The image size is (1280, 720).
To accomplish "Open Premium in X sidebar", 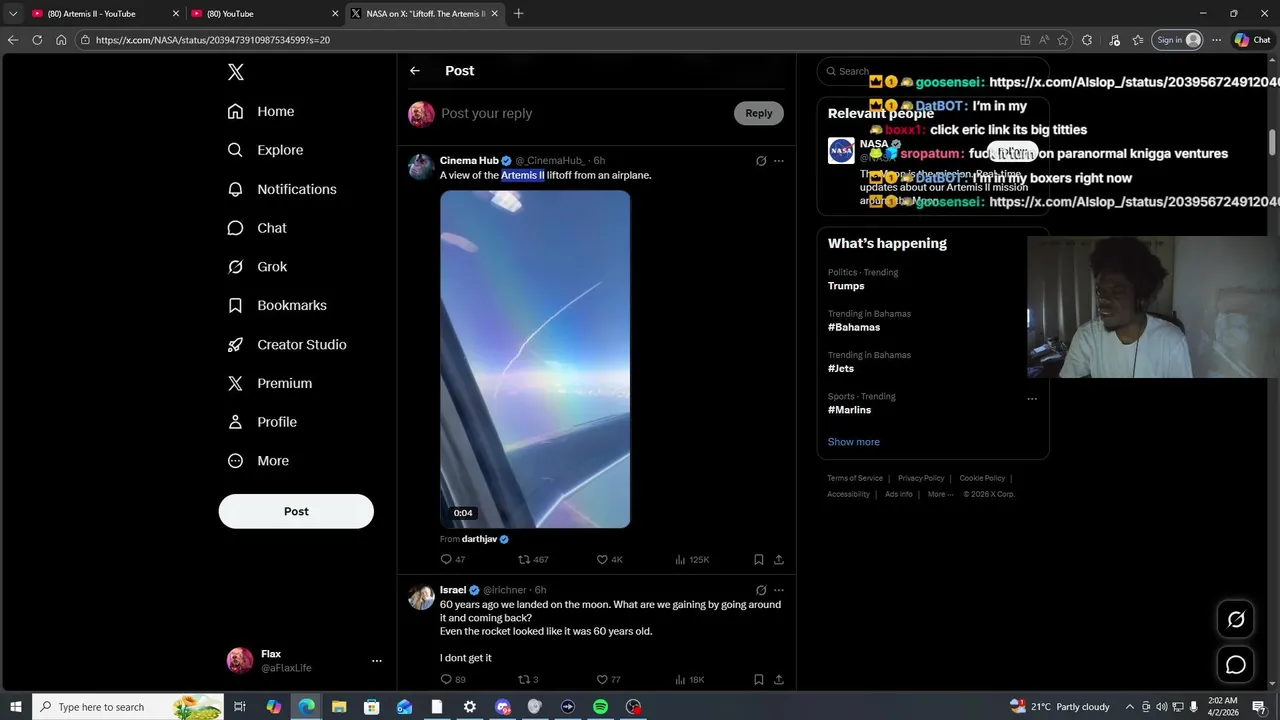I will click(x=270, y=383).
